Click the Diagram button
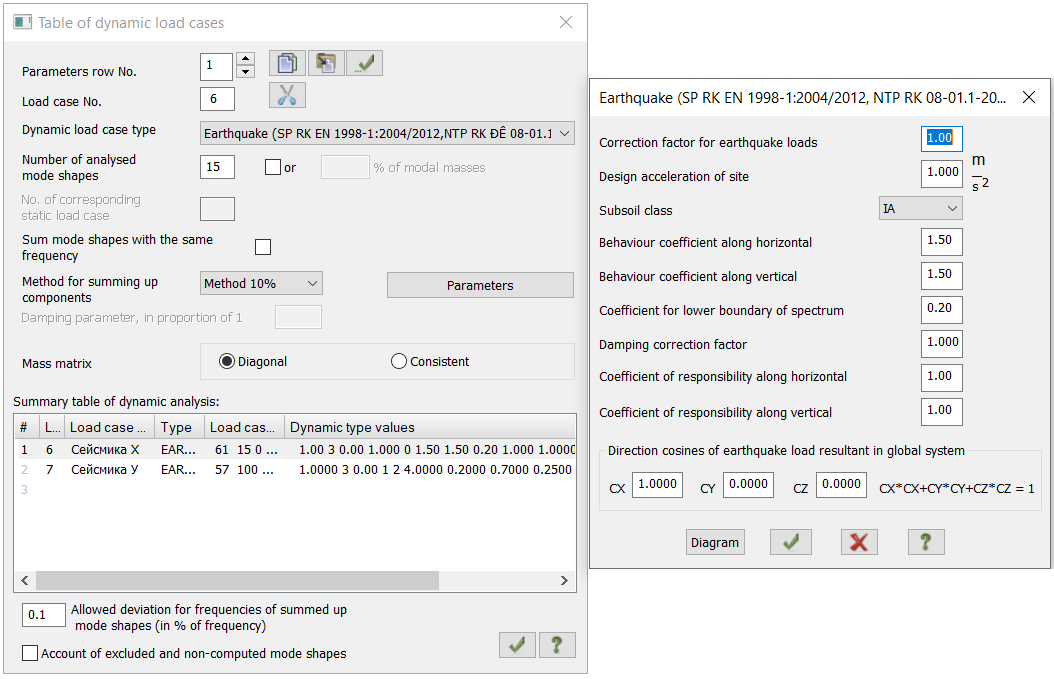The height and width of the screenshot is (679, 1054). [715, 542]
